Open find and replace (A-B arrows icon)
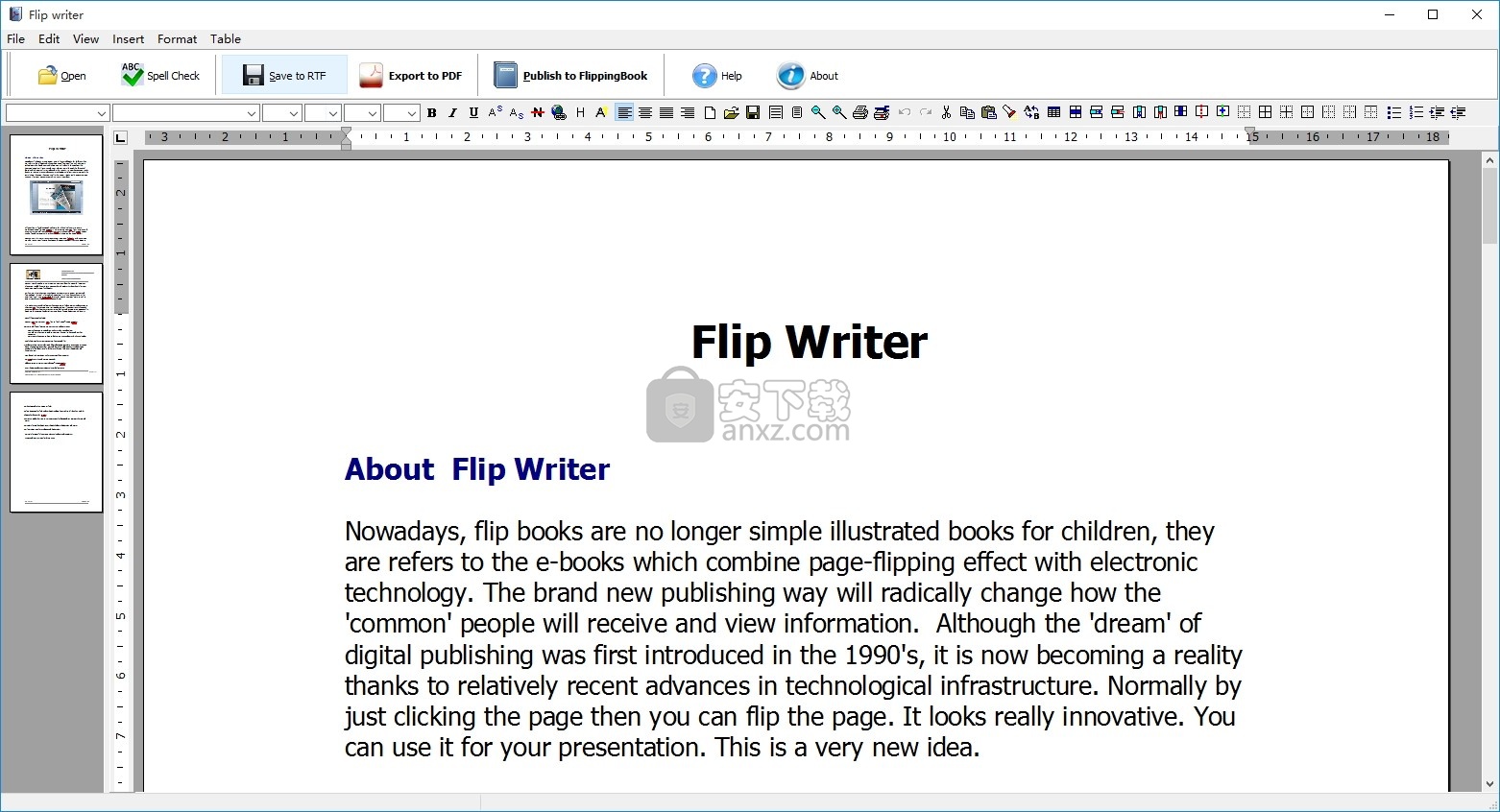Viewport: 1500px width, 812px height. [1031, 113]
